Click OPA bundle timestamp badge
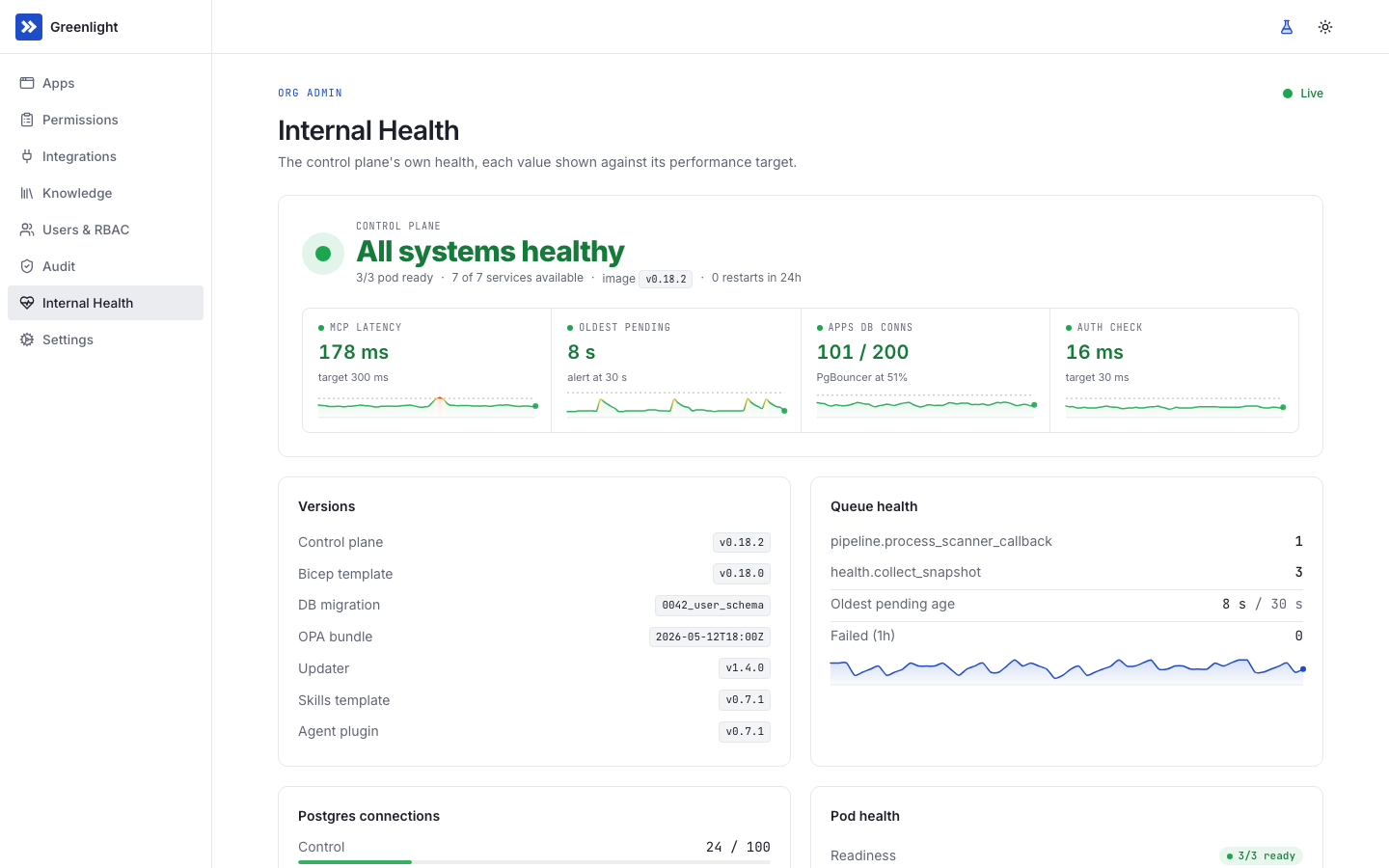This screenshot has width=1389, height=868. click(710, 637)
